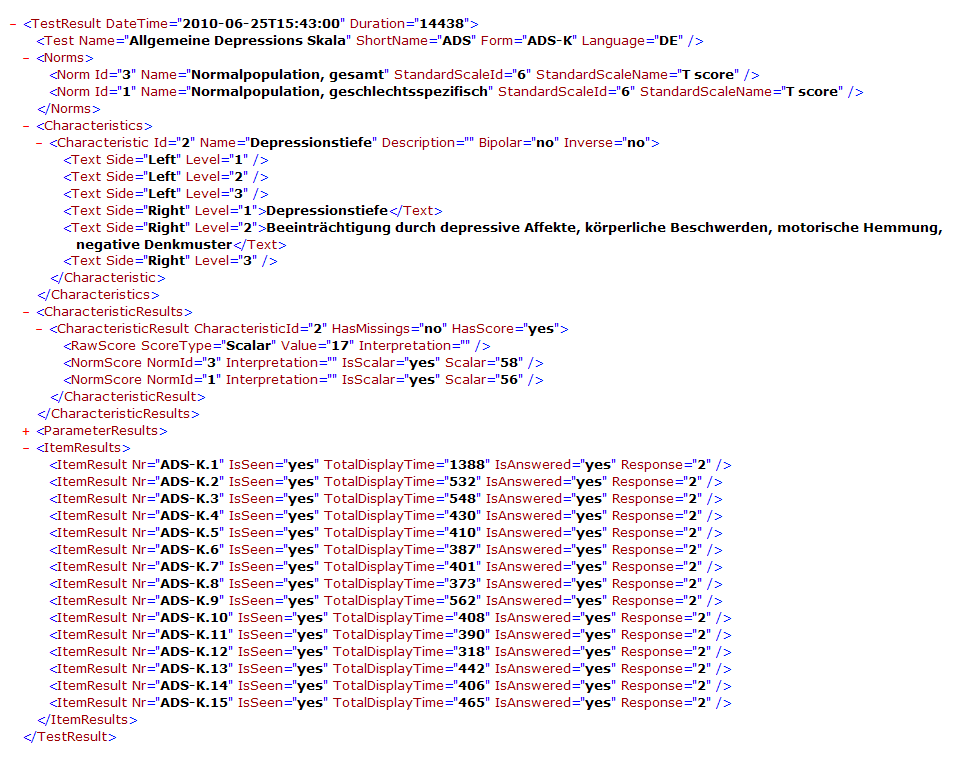This screenshot has width=970, height=779.
Task: Click the ItemResult number ADS-K.15
Action: (x=195, y=703)
